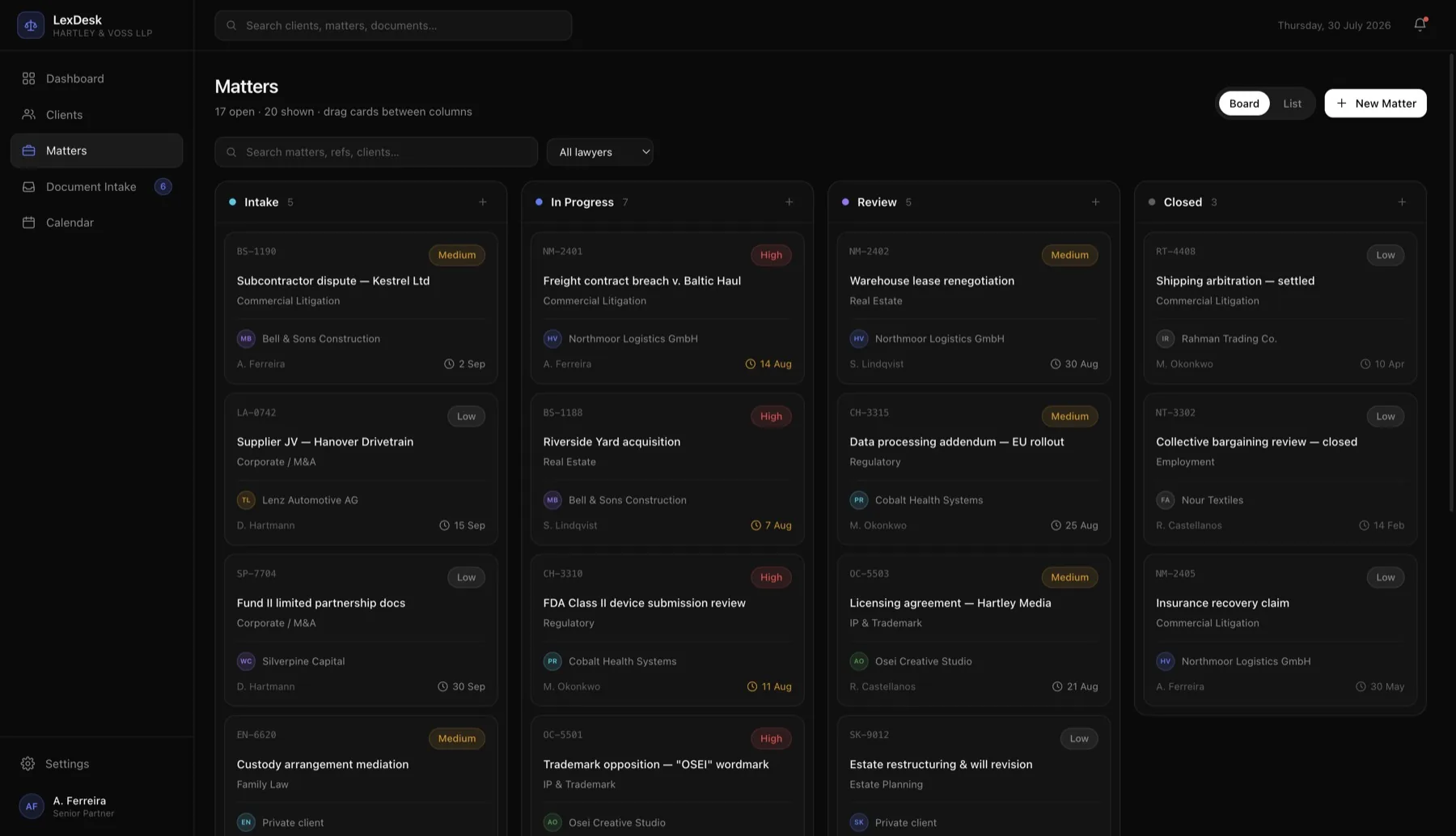The image size is (1456, 836).
Task: Open Freight contract breach v. Baltic Haul
Action: (x=667, y=308)
